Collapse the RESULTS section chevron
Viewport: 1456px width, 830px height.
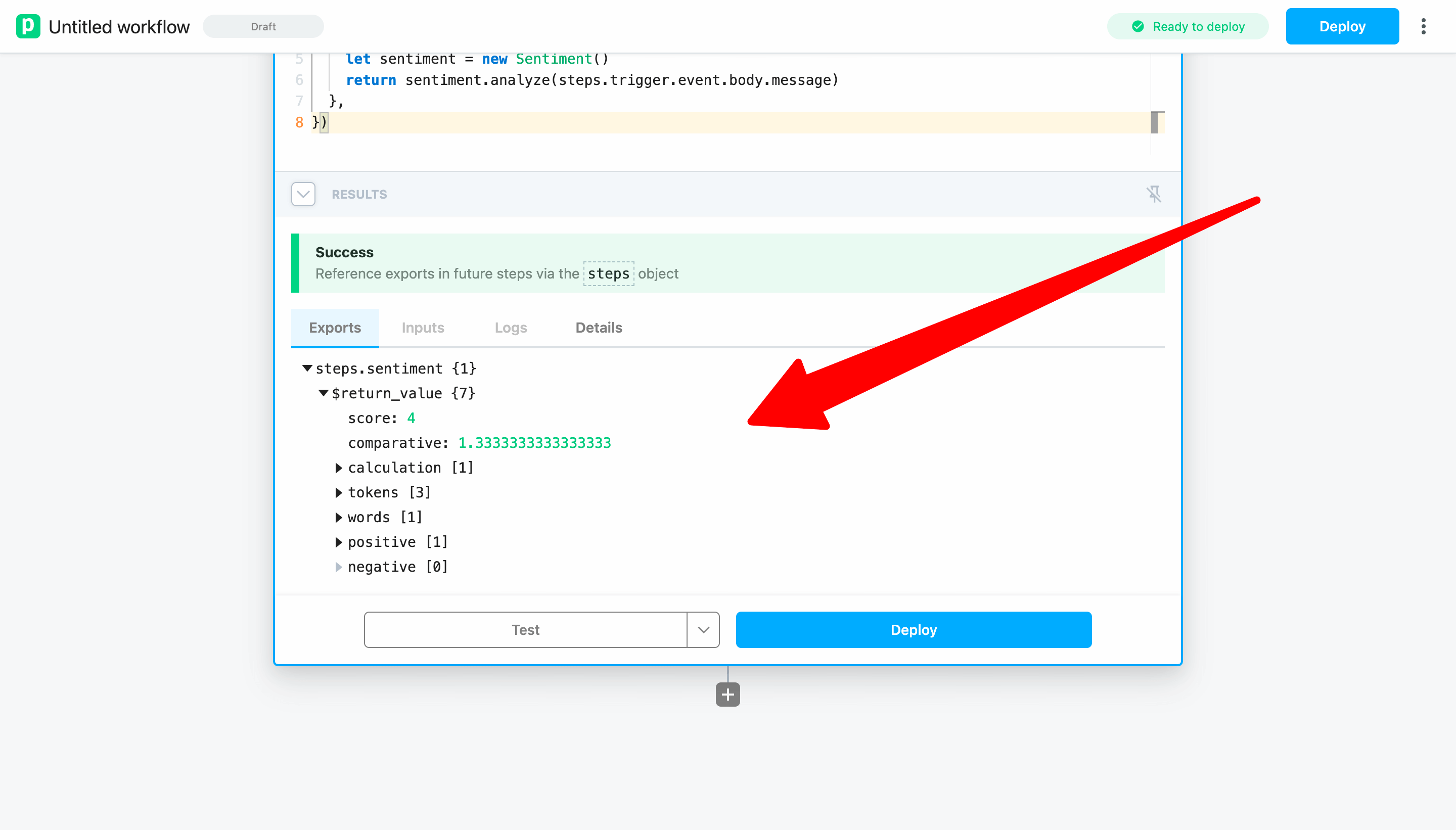pos(303,195)
